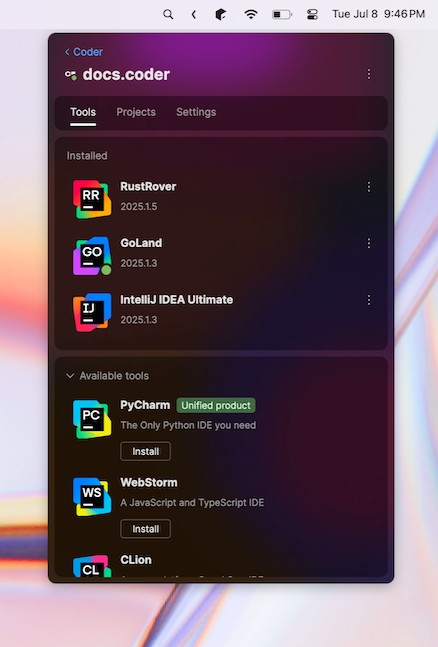The width and height of the screenshot is (438, 647).
Task: Switch to the Settings tab
Action: click(196, 112)
